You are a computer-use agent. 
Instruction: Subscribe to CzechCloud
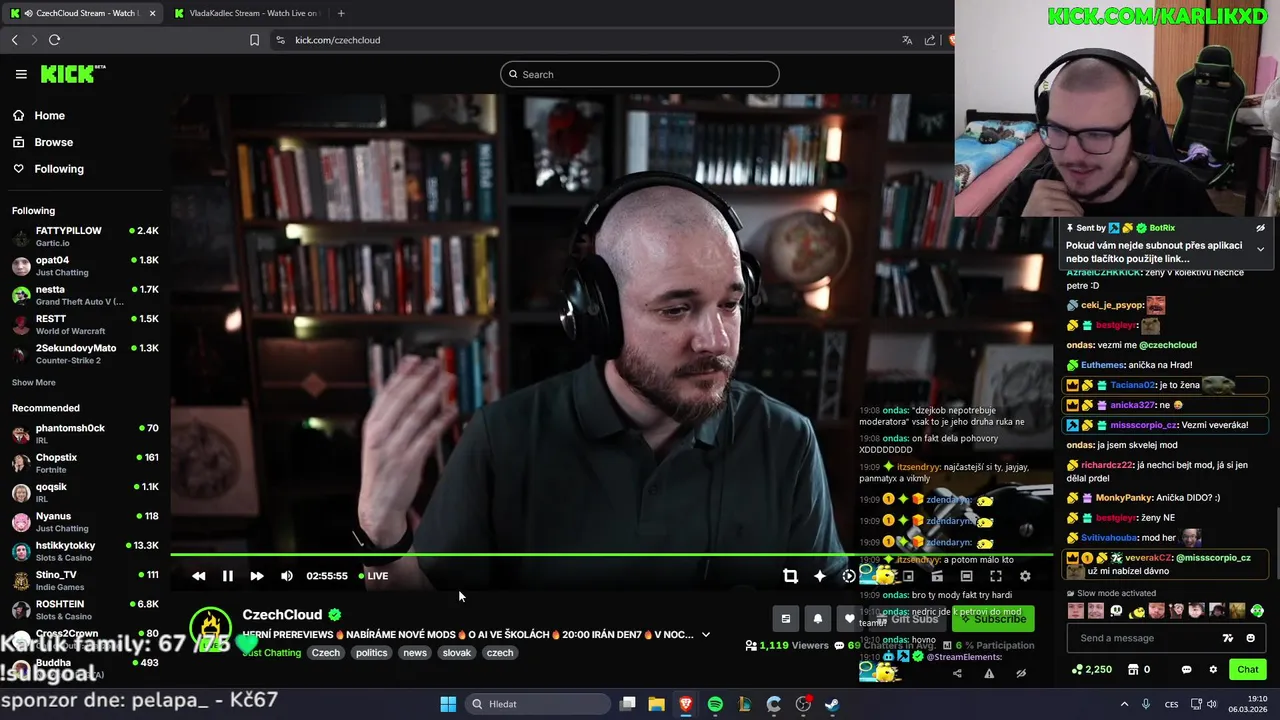coord(993,619)
